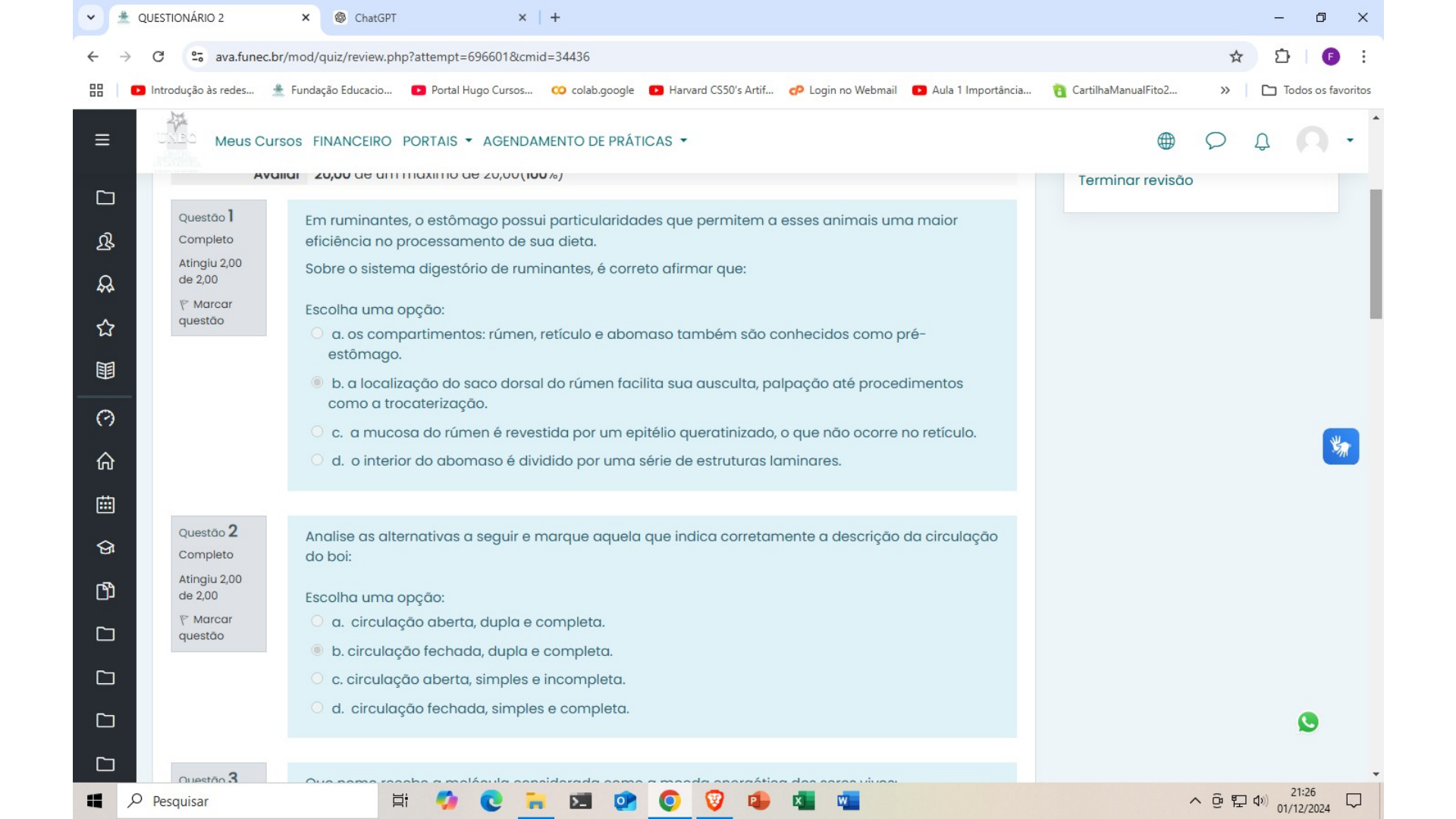Click Marcar questão for Questão 2

pyautogui.click(x=205, y=627)
